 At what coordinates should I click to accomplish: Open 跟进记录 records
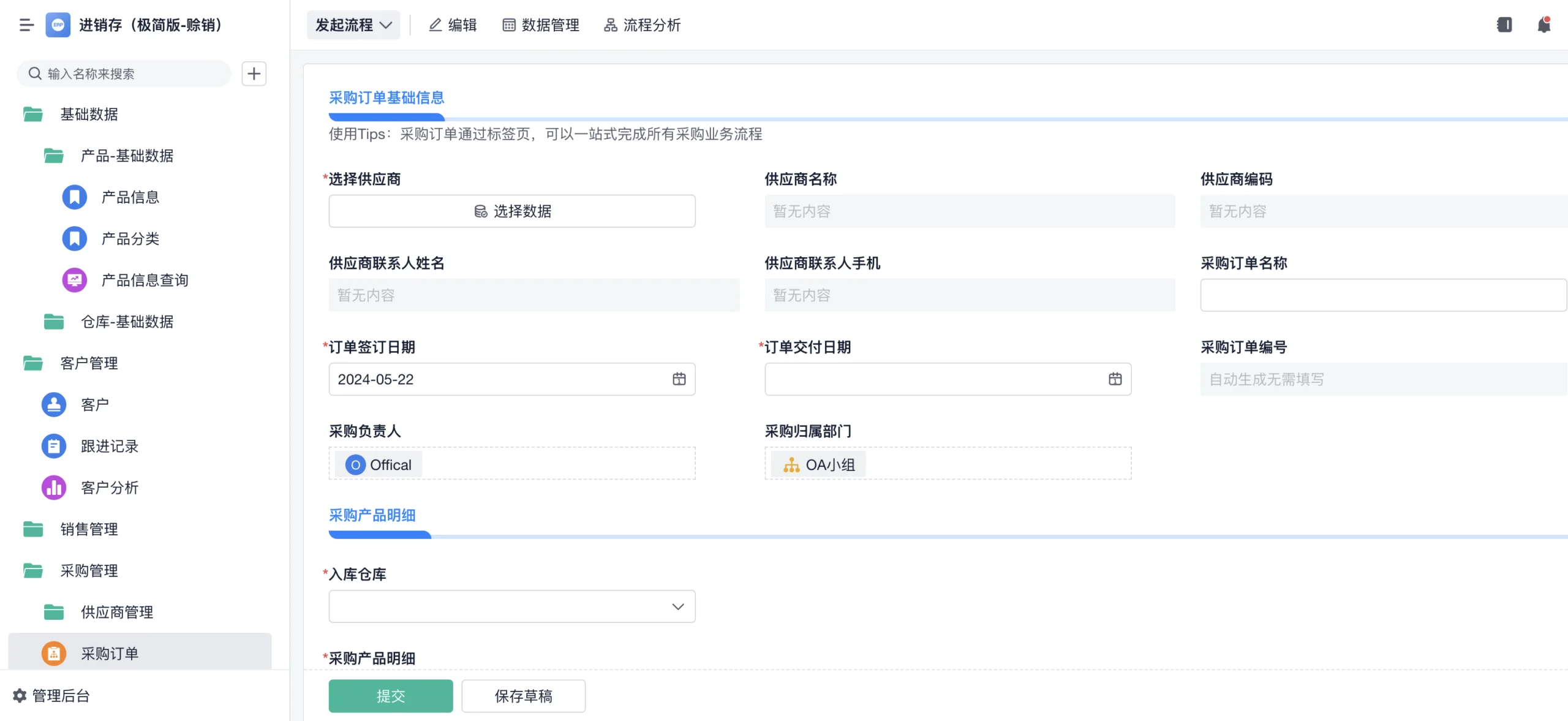tap(108, 446)
